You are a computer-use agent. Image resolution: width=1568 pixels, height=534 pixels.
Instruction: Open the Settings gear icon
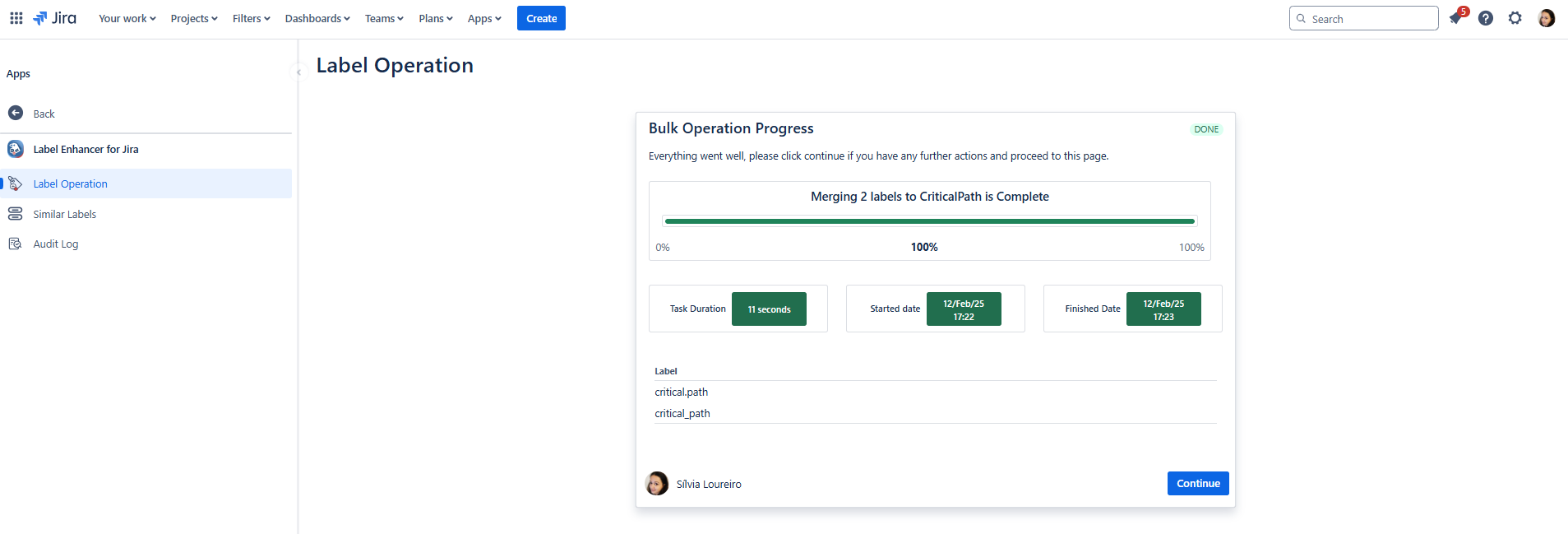[x=1515, y=18]
